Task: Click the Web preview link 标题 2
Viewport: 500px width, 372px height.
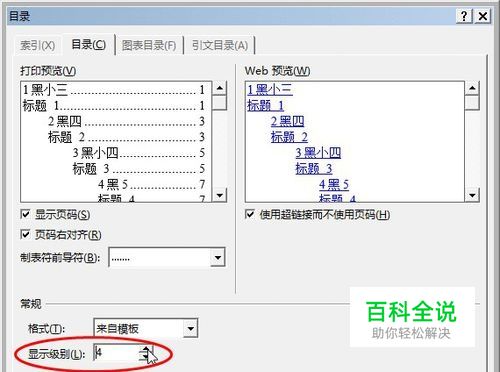Action: 289,137
